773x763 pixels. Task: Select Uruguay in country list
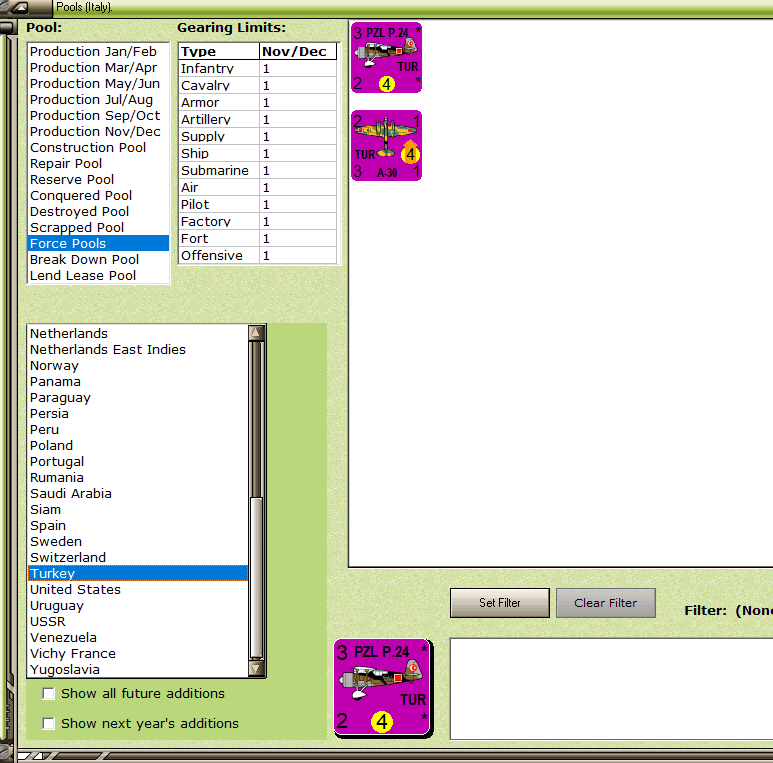point(138,606)
